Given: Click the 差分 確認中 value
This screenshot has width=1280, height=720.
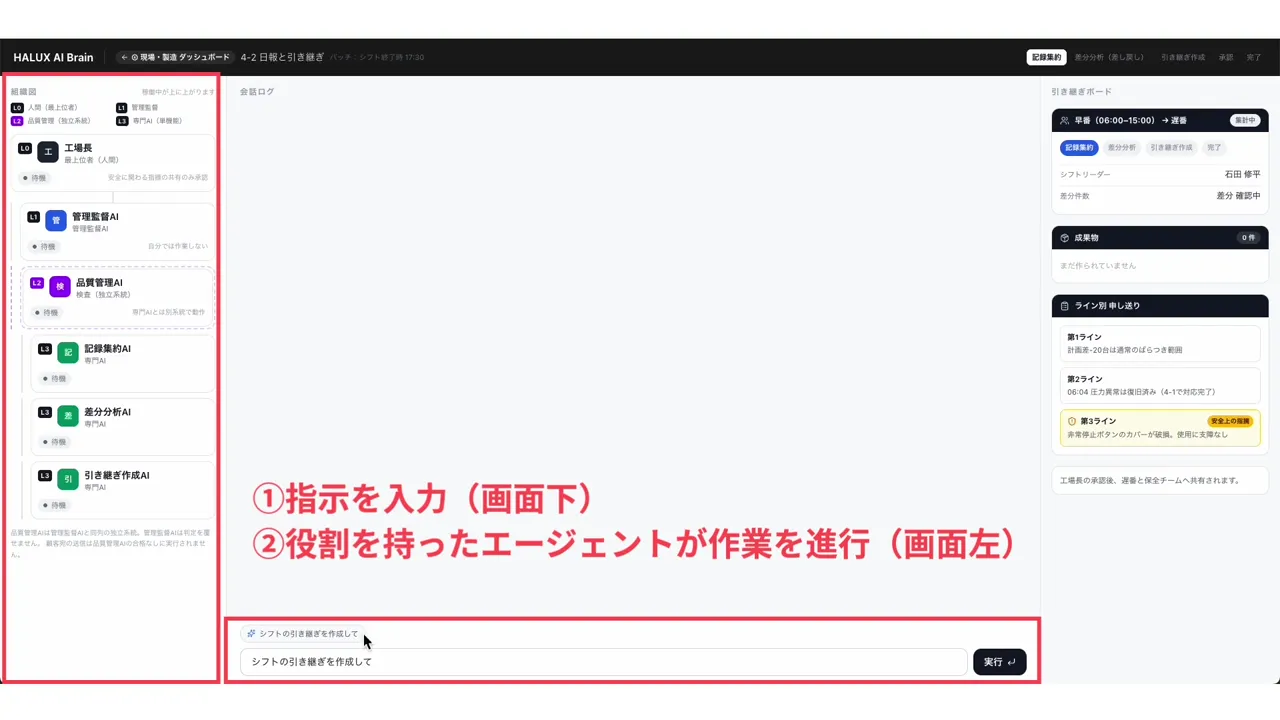Looking at the screenshot, I should (x=1238, y=196).
